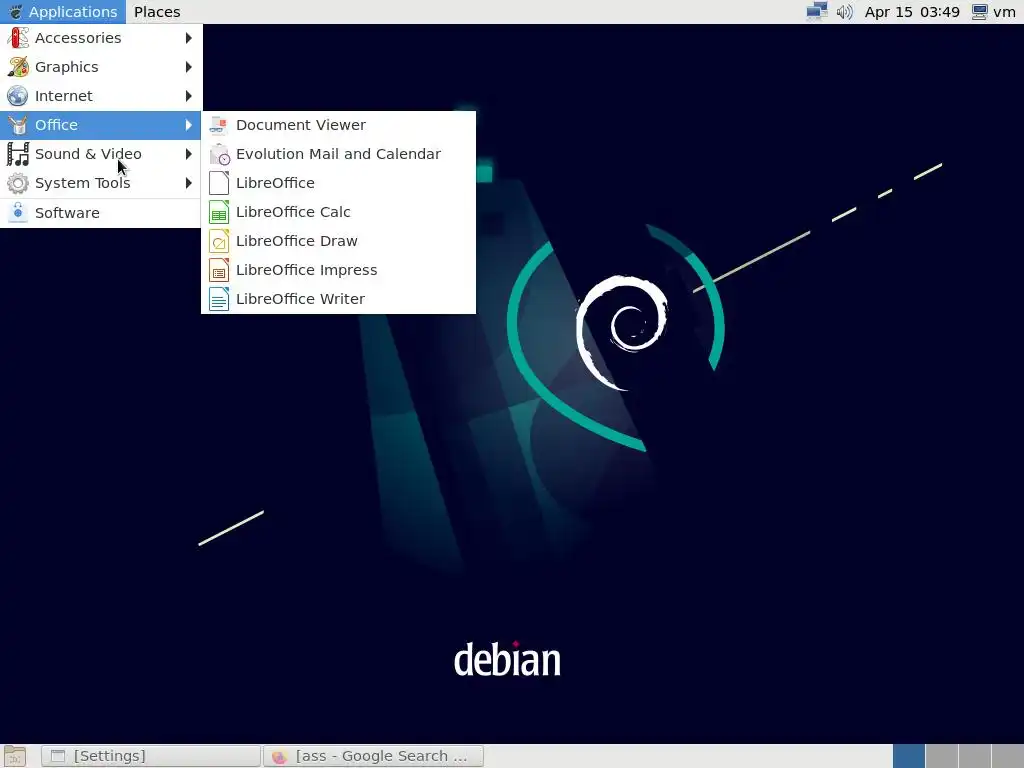Viewport: 1024px width, 768px height.
Task: Click the yellow LibreOffice Draw icon
Action: [x=219, y=241]
